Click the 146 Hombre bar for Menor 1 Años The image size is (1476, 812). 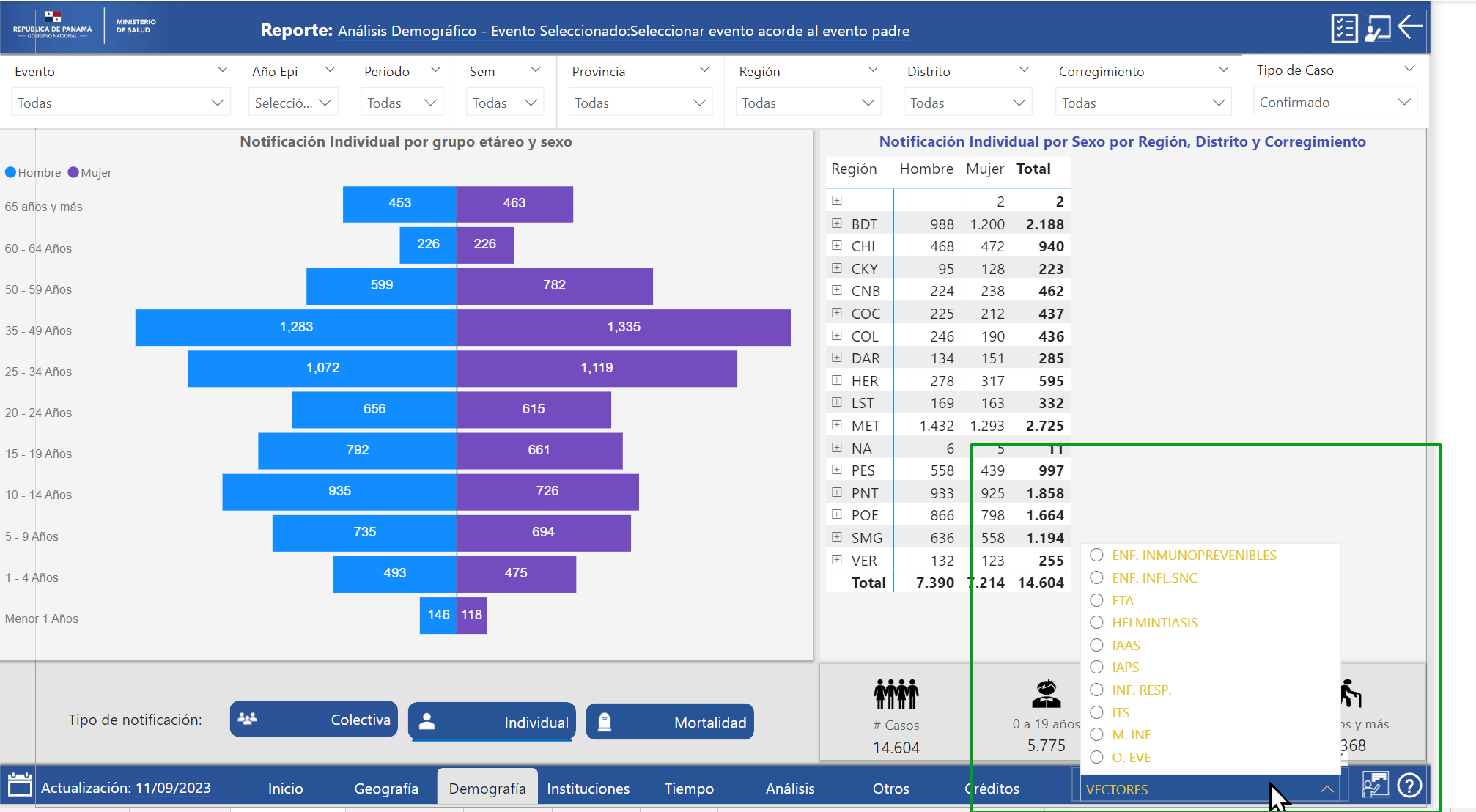point(438,615)
